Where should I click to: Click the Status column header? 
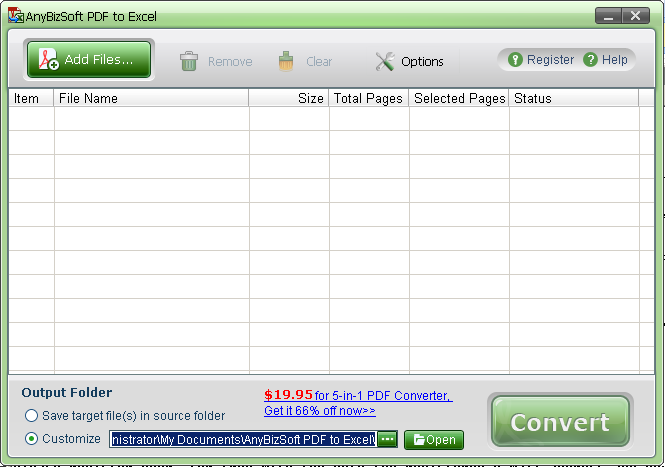(x=573, y=98)
